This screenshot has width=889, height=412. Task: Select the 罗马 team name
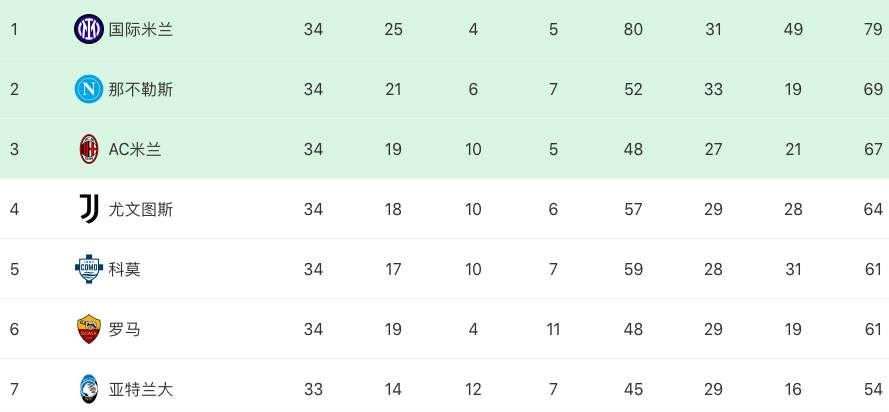click(x=125, y=329)
